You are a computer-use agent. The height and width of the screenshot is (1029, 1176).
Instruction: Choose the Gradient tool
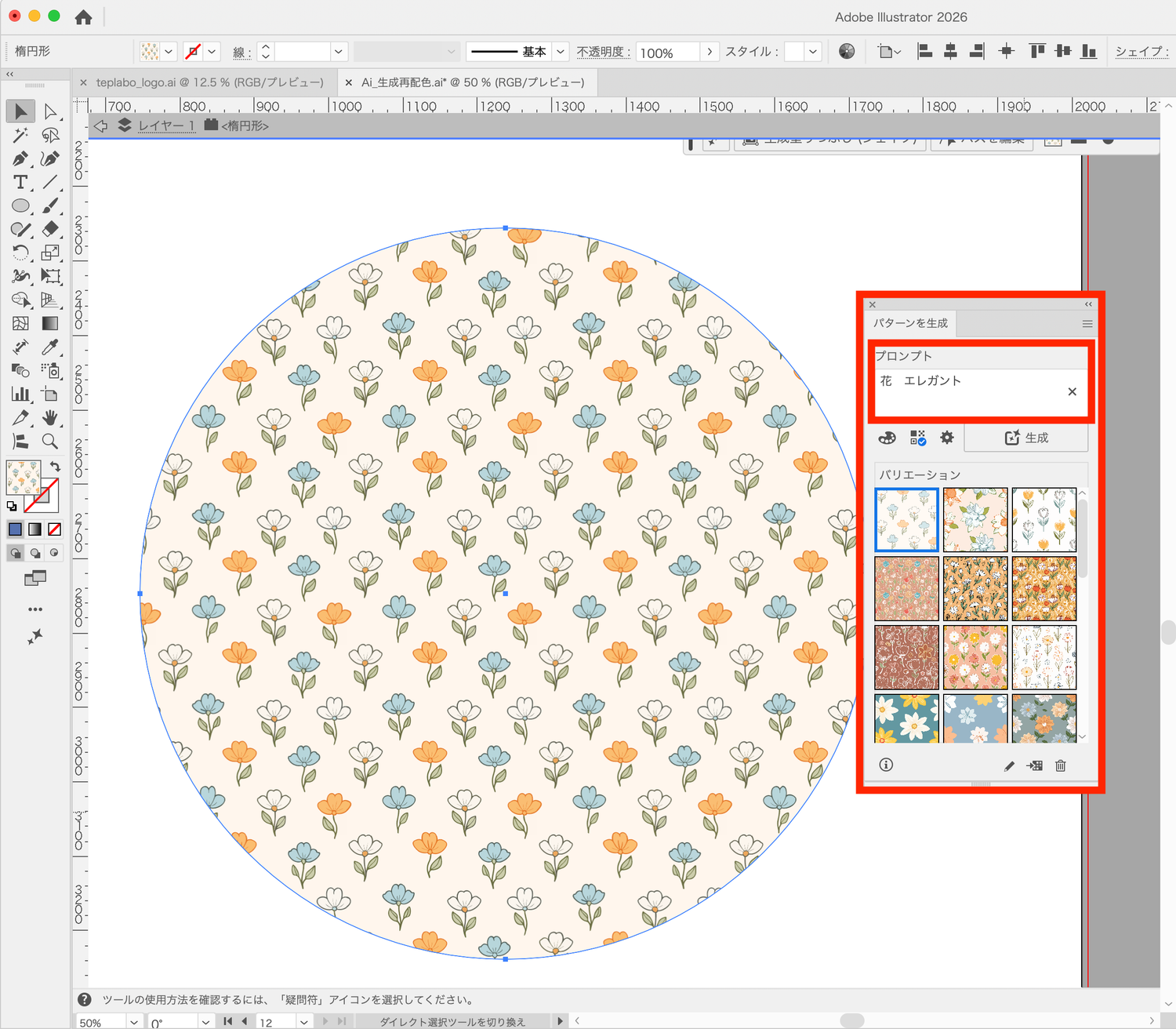tap(50, 323)
